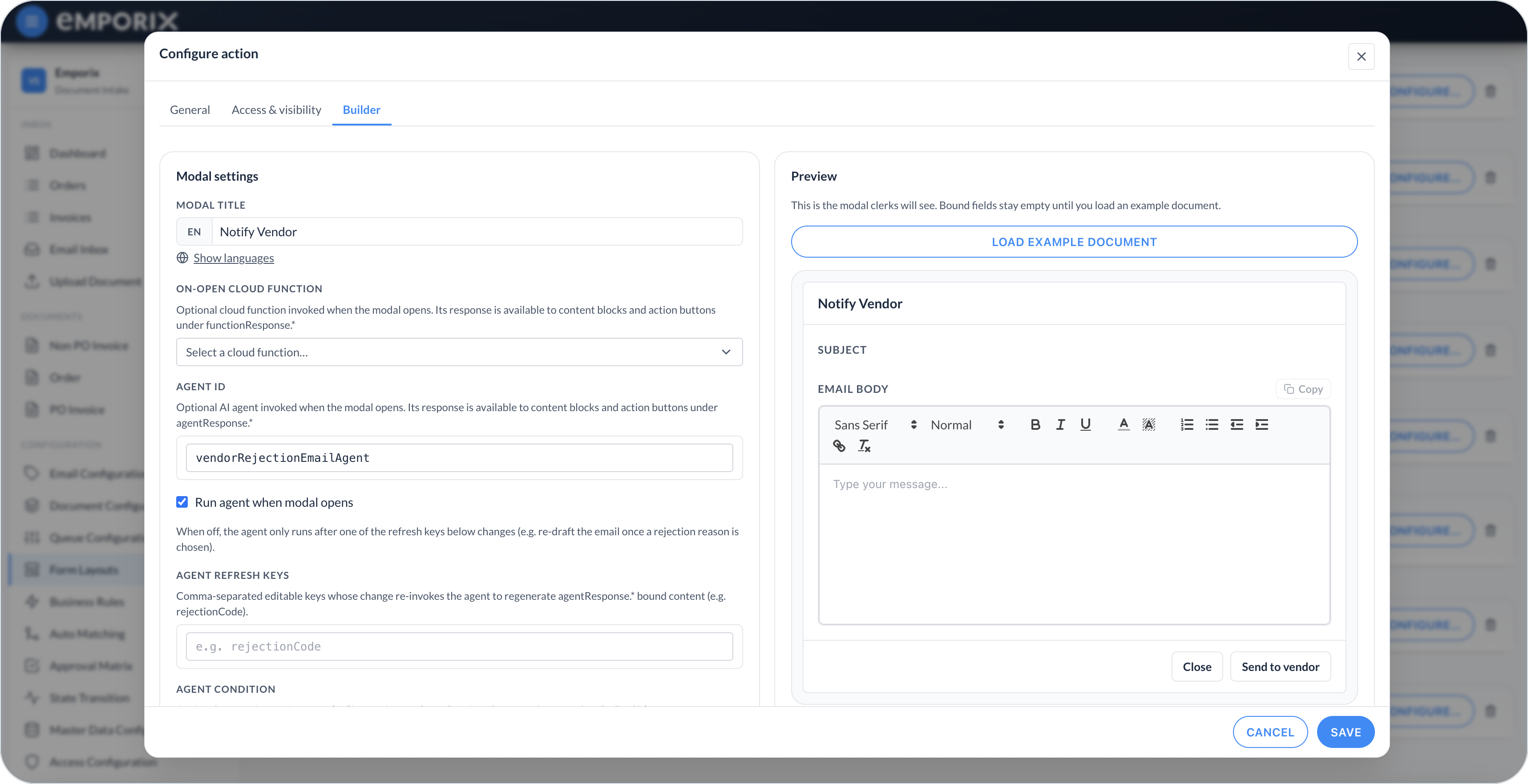
Task: Click the Cancel button
Action: pos(1270,732)
